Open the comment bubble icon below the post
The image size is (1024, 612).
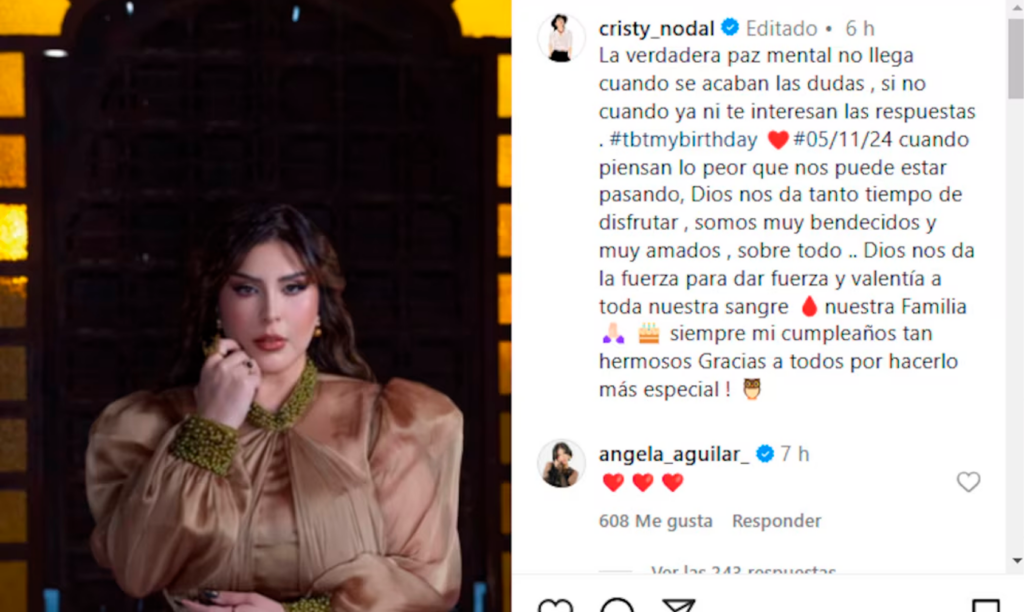coord(616,605)
